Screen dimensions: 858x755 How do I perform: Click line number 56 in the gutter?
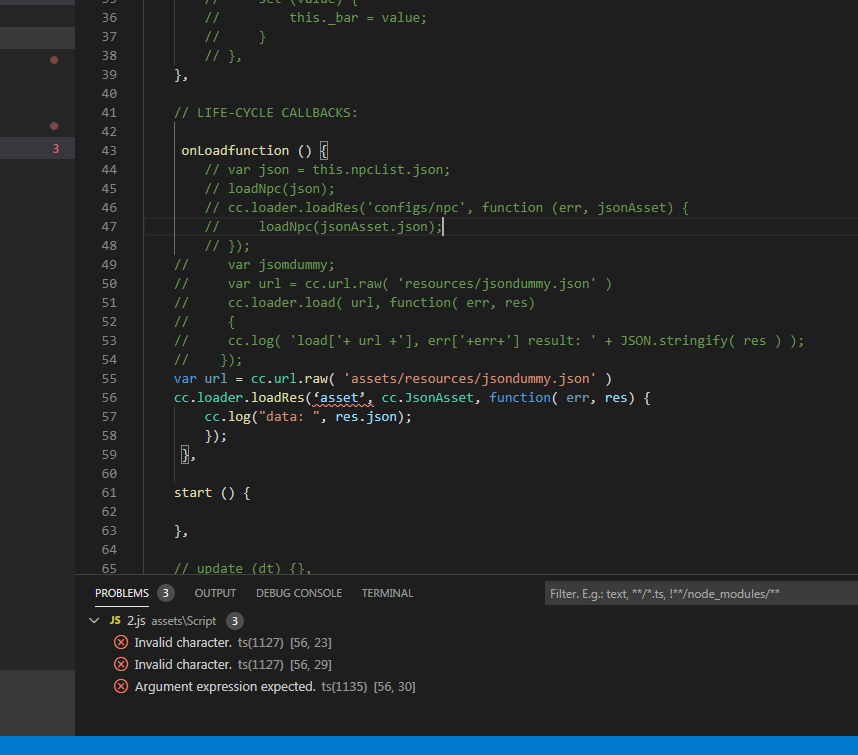(x=108, y=398)
